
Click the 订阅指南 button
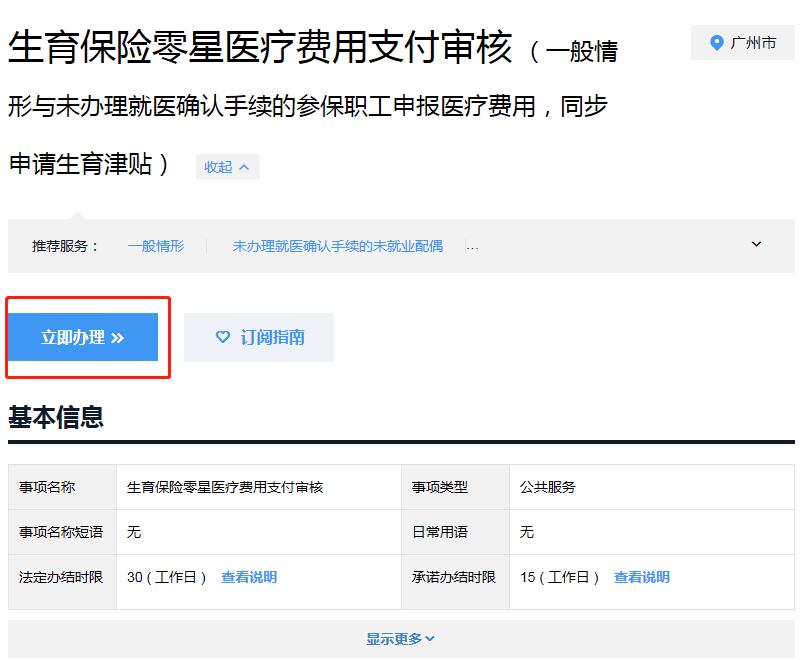pyautogui.click(x=259, y=337)
